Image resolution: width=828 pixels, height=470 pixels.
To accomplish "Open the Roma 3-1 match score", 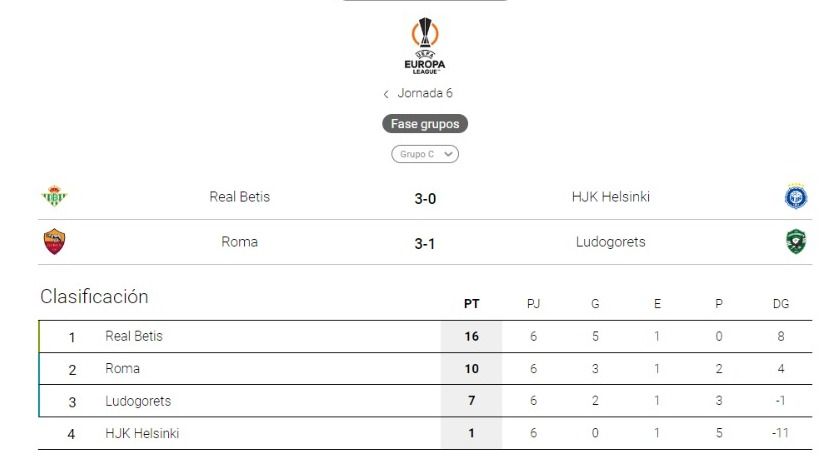I will click(x=425, y=243).
